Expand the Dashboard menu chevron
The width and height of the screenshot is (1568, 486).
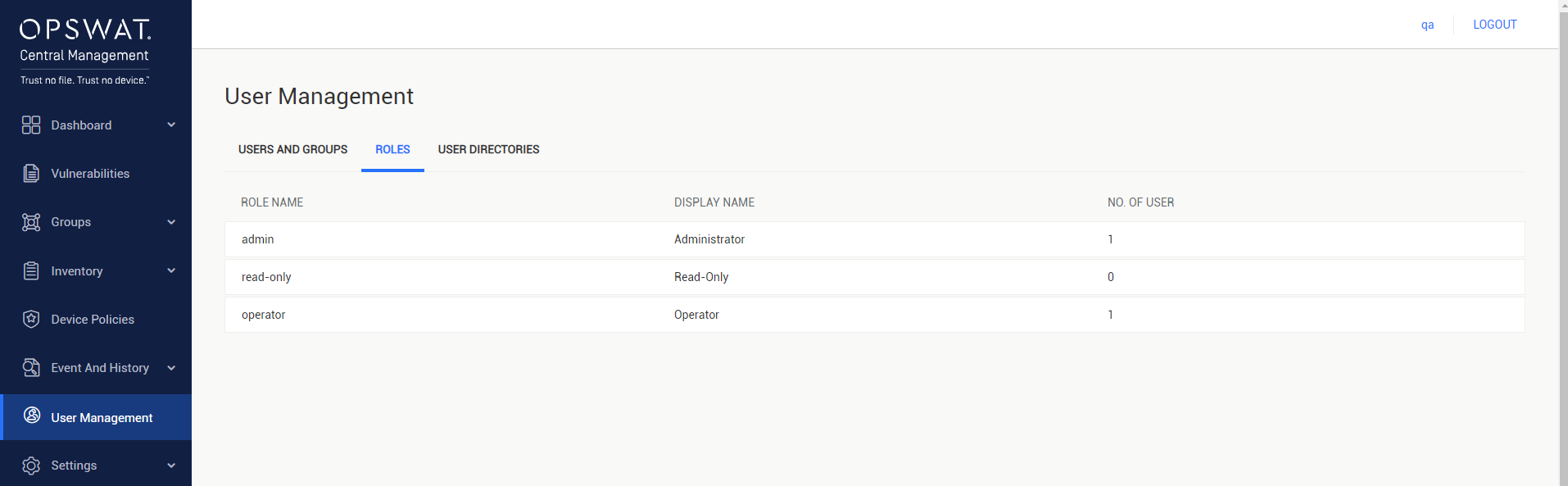pos(171,125)
